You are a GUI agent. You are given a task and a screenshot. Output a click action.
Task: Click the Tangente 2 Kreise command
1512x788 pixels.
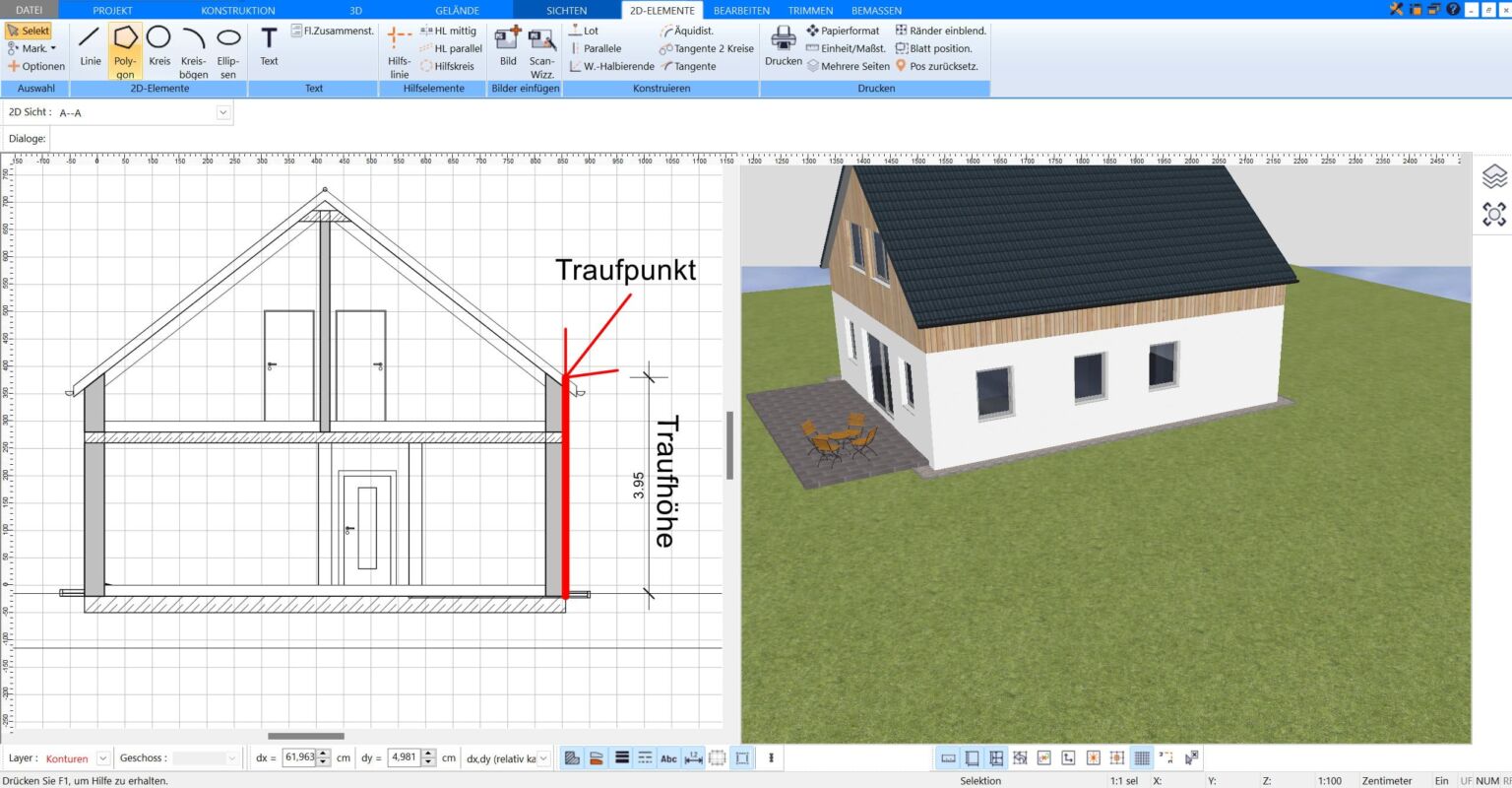[706, 48]
